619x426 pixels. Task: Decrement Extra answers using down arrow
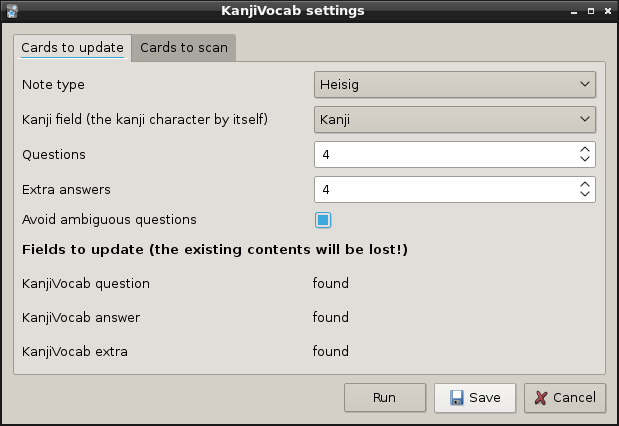tap(585, 194)
